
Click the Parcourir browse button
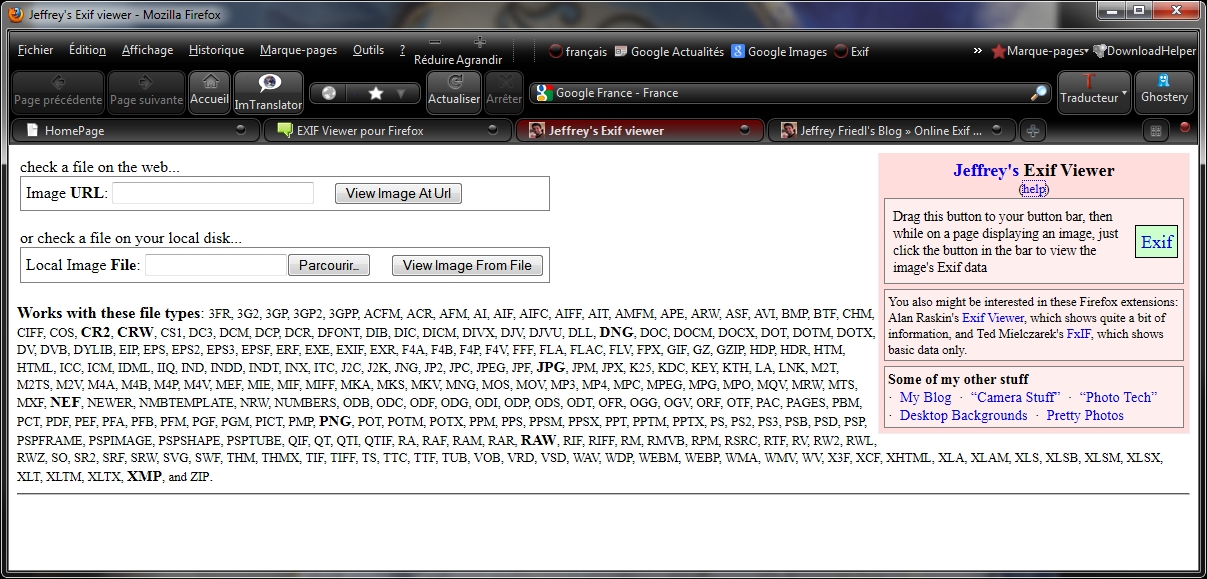(x=329, y=265)
